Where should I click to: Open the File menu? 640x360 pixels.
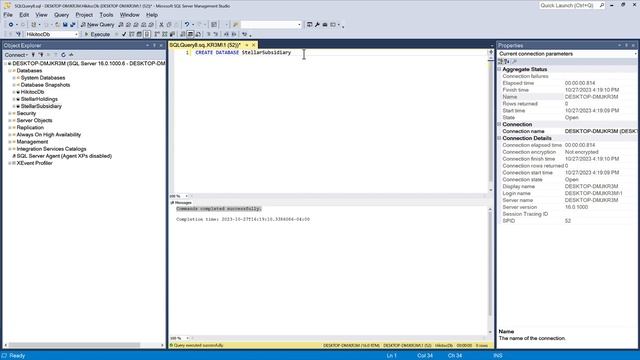[x=8, y=15]
